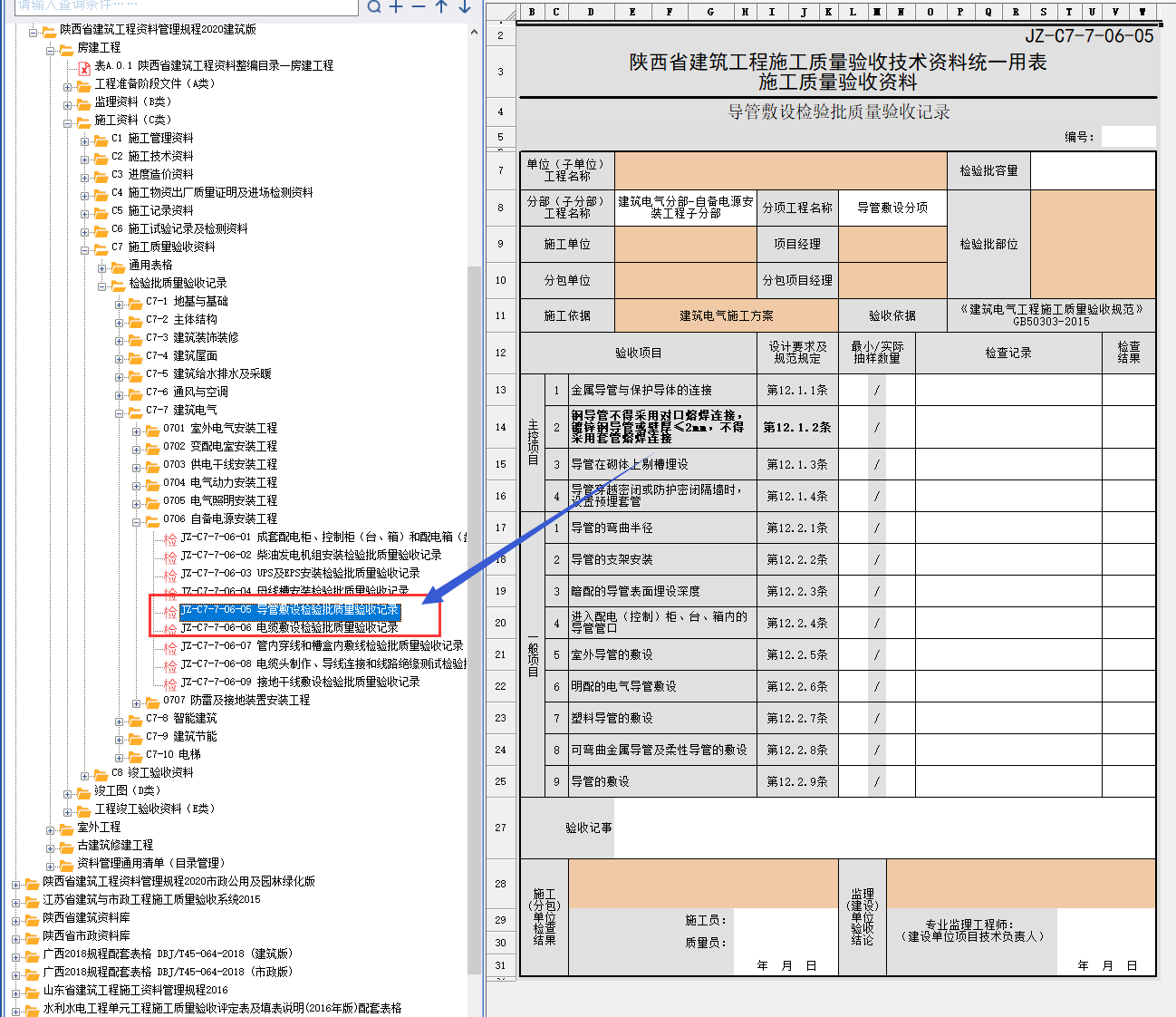Click 单位（子单位）工程名称 orange input cell

coord(781,170)
